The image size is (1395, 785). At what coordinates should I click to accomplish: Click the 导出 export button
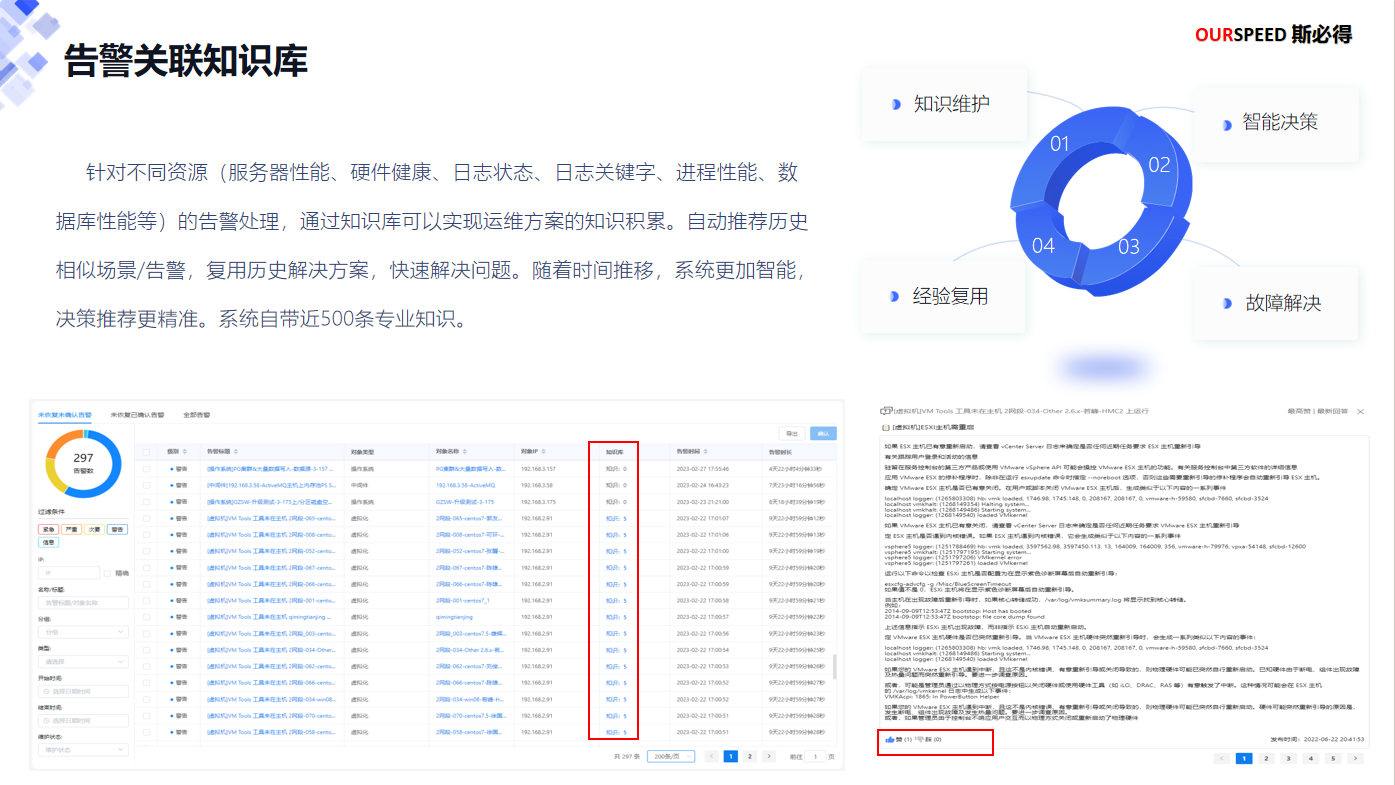click(793, 433)
